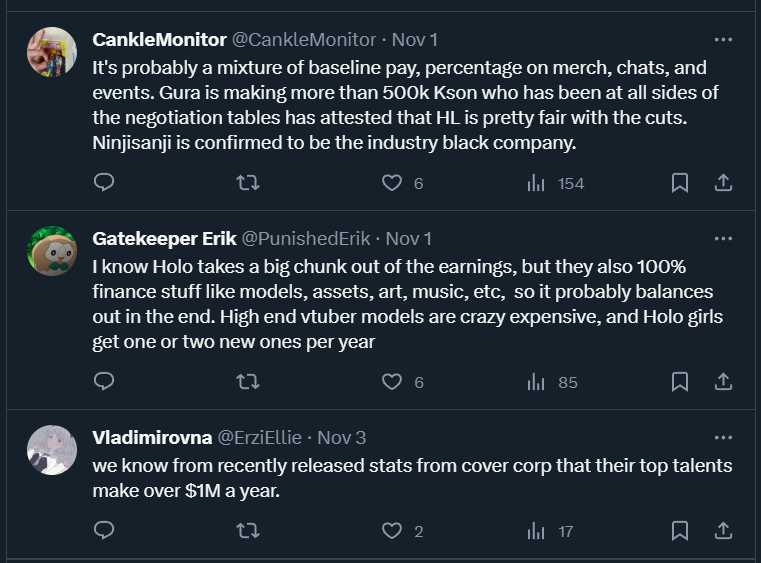The width and height of the screenshot is (761, 563).
Task: Click Vladimirovna's profile avatar
Action: (51, 449)
